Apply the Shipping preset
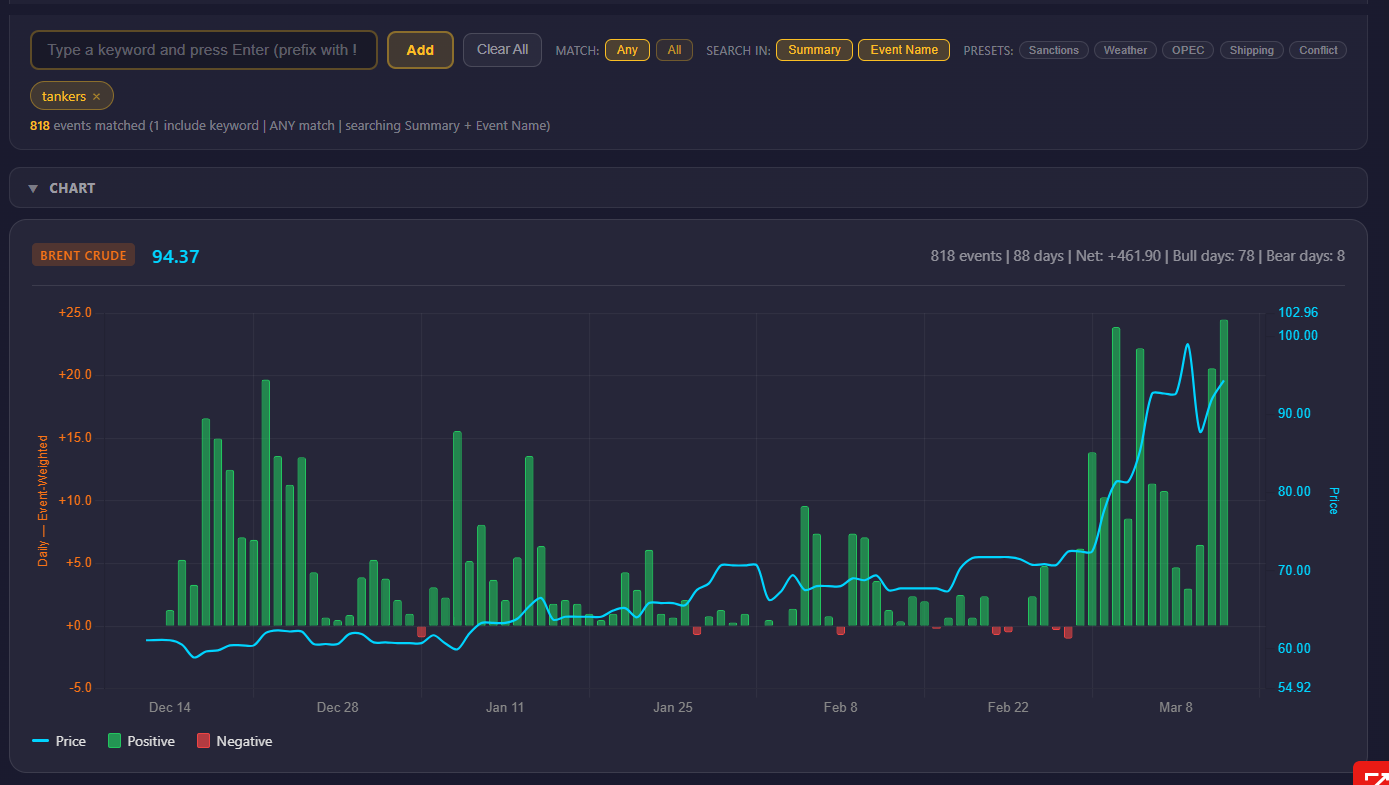The image size is (1389, 785). pos(1251,50)
